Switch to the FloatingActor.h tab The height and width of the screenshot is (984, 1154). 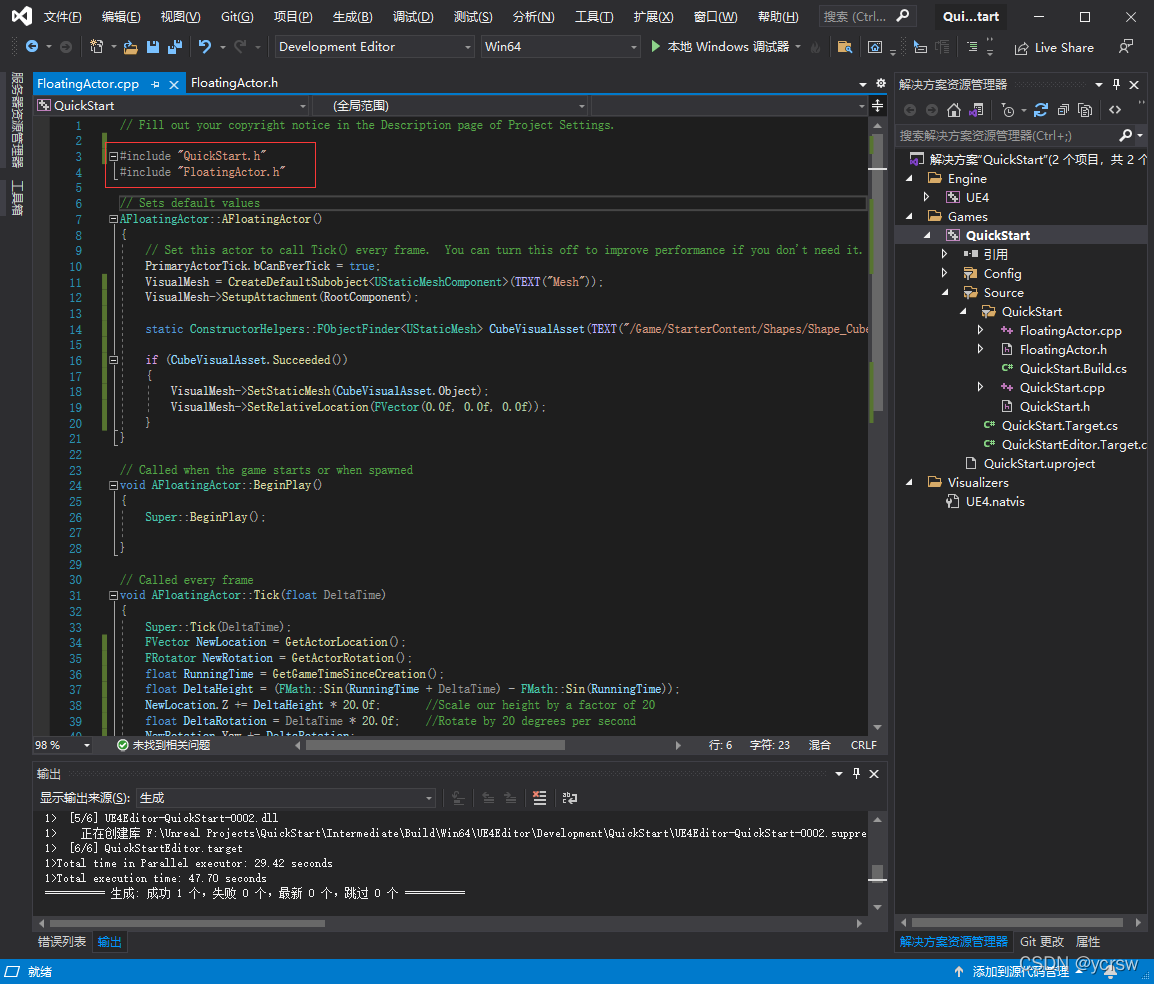(x=235, y=83)
